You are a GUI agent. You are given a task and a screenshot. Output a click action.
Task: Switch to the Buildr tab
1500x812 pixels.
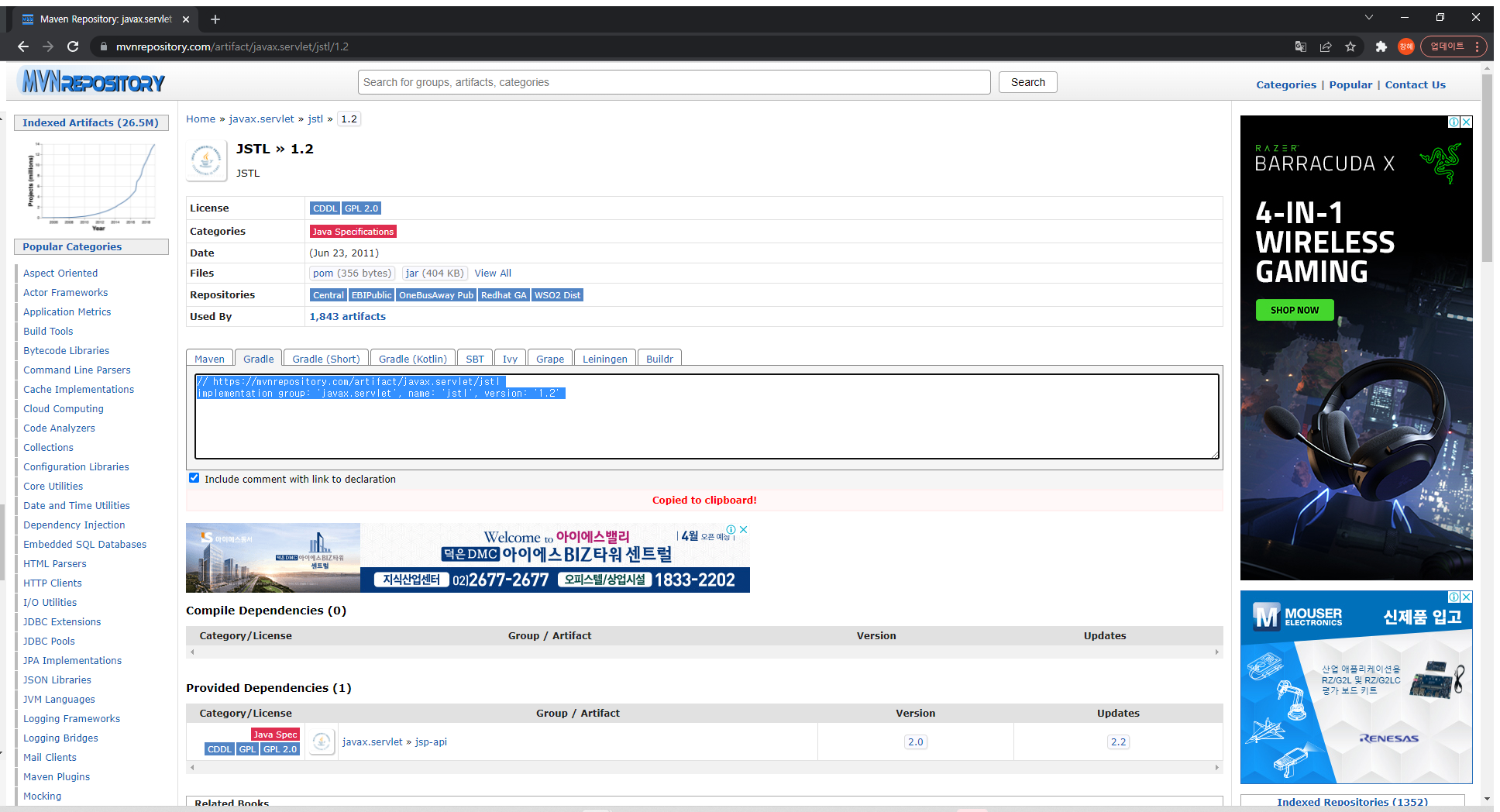click(x=659, y=358)
